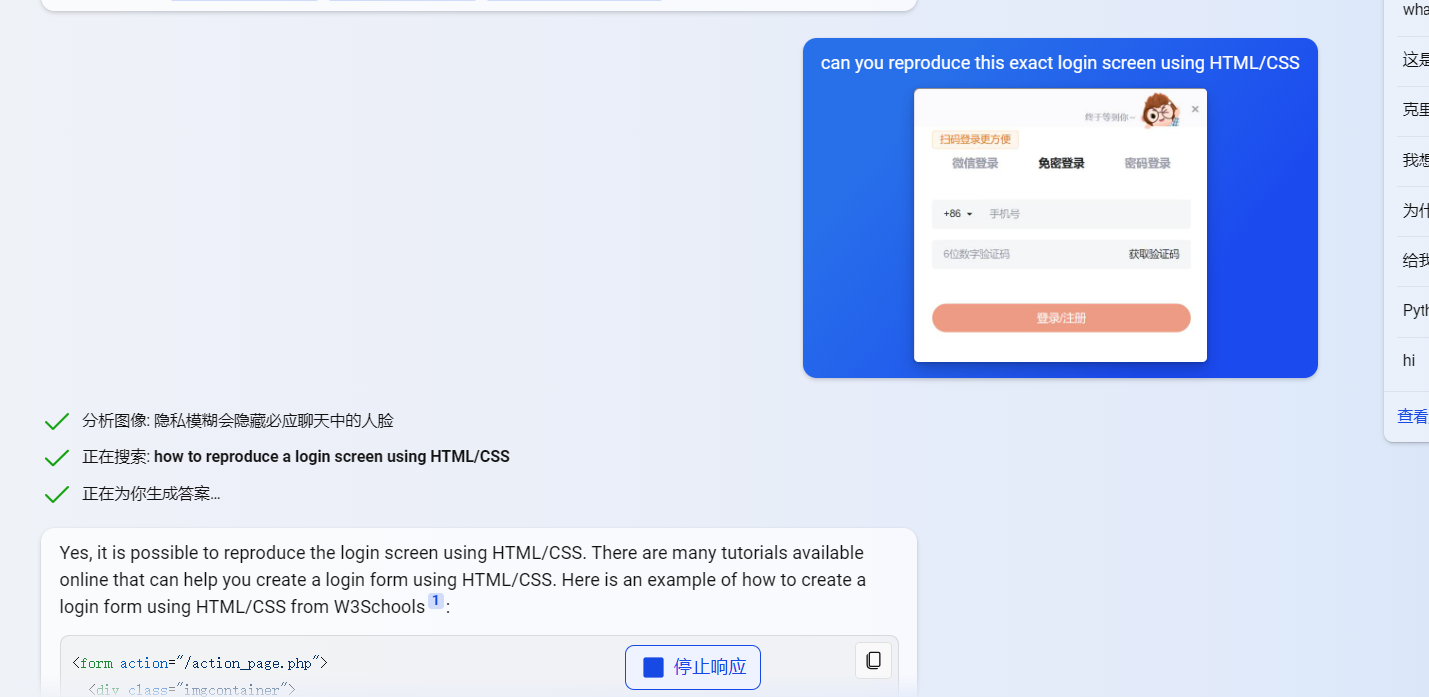Open the recent chat titled hi
Screen dimensions: 1429x697
(1409, 360)
